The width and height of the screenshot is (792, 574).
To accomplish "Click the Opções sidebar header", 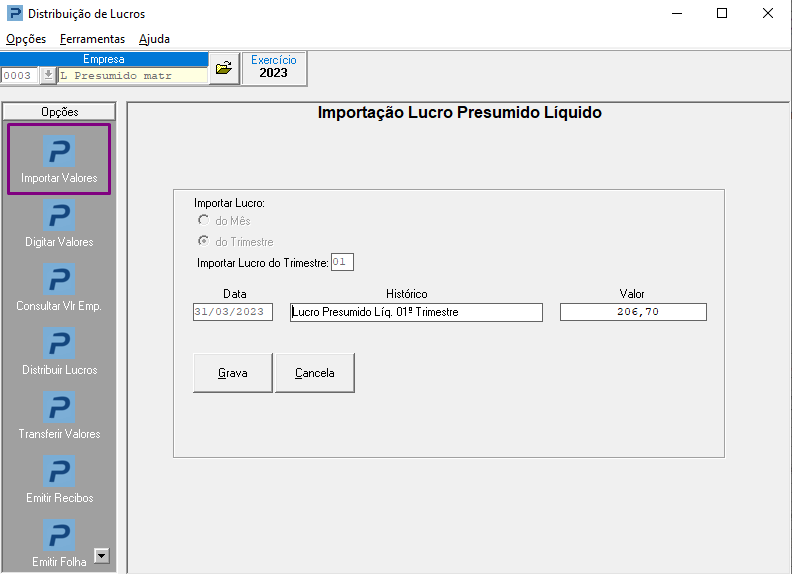I will [60, 112].
